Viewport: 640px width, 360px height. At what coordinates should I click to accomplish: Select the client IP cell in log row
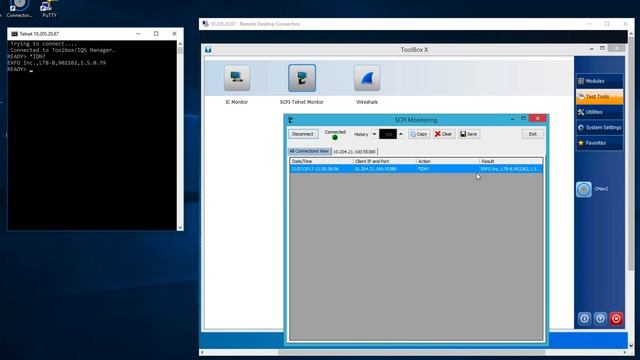pos(384,169)
